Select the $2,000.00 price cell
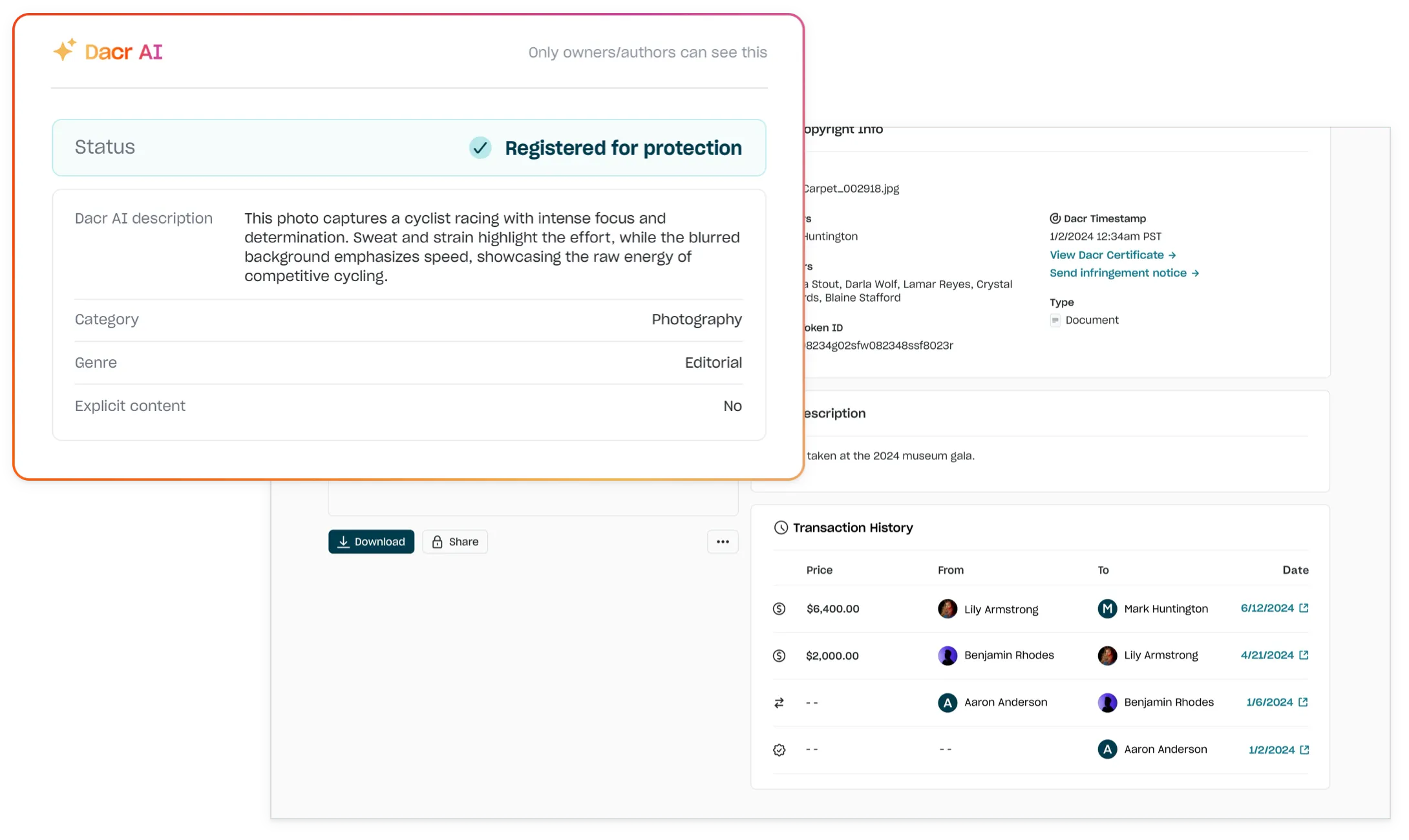 pos(832,656)
